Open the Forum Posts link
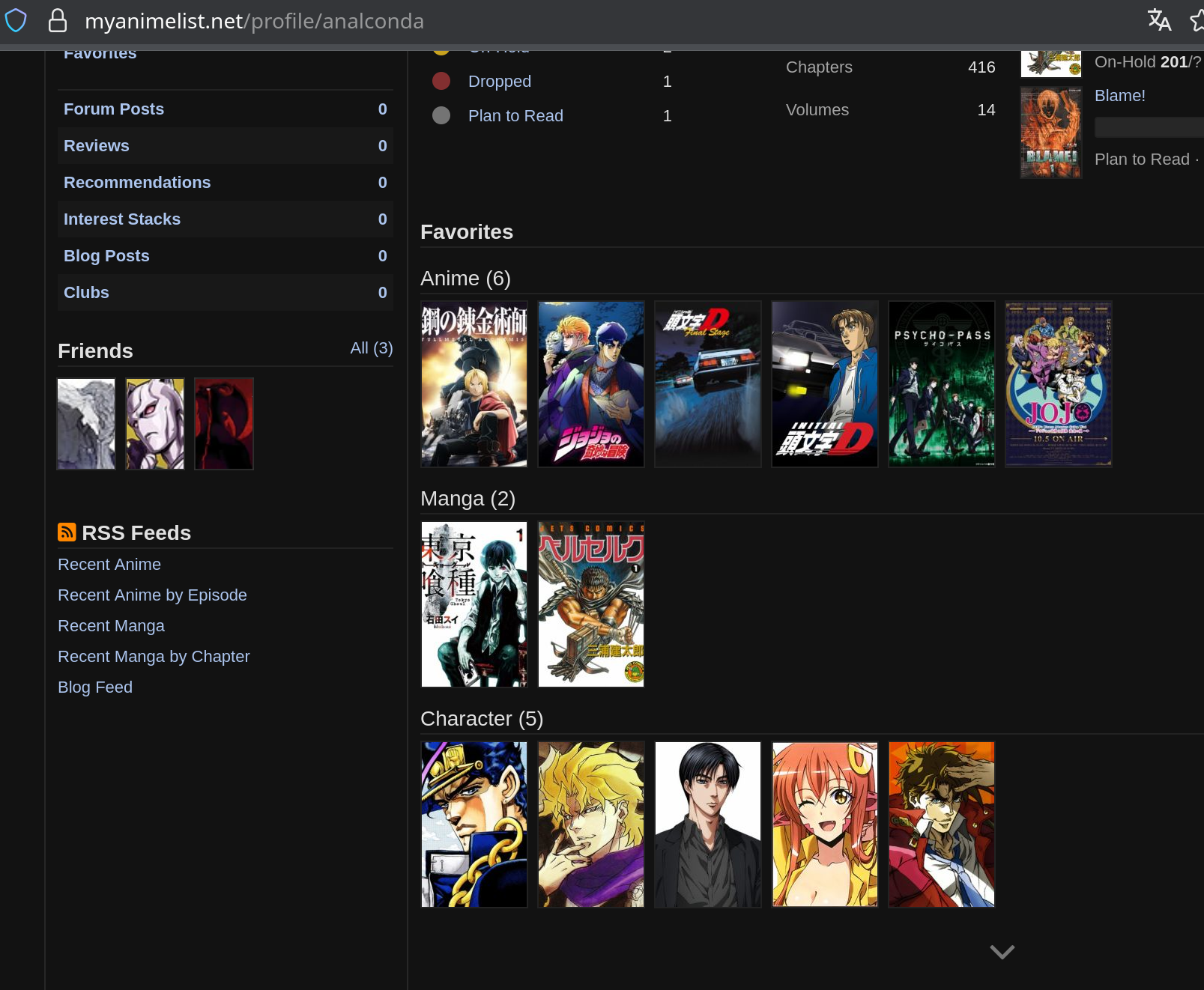Image resolution: width=1204 pixels, height=990 pixels. point(114,109)
